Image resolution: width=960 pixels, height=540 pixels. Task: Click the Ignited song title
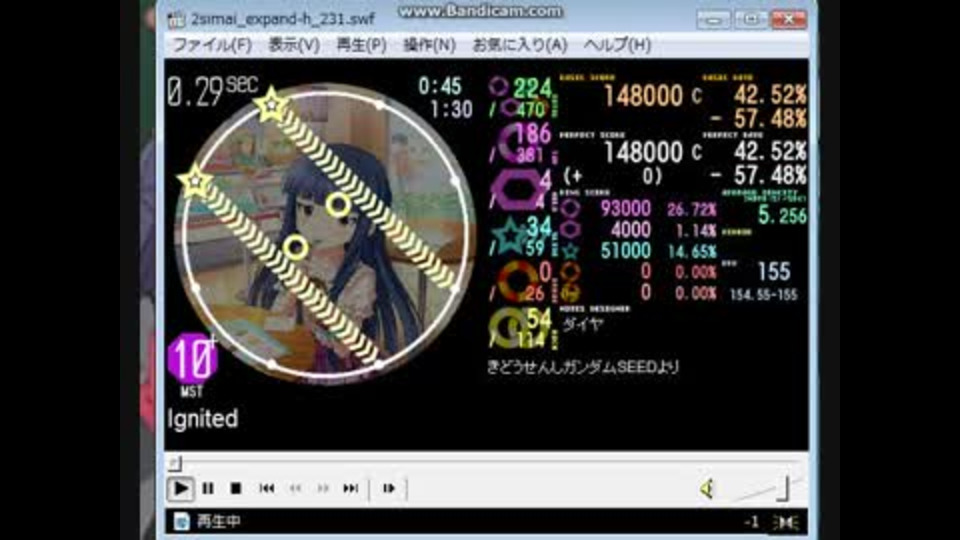click(x=203, y=419)
